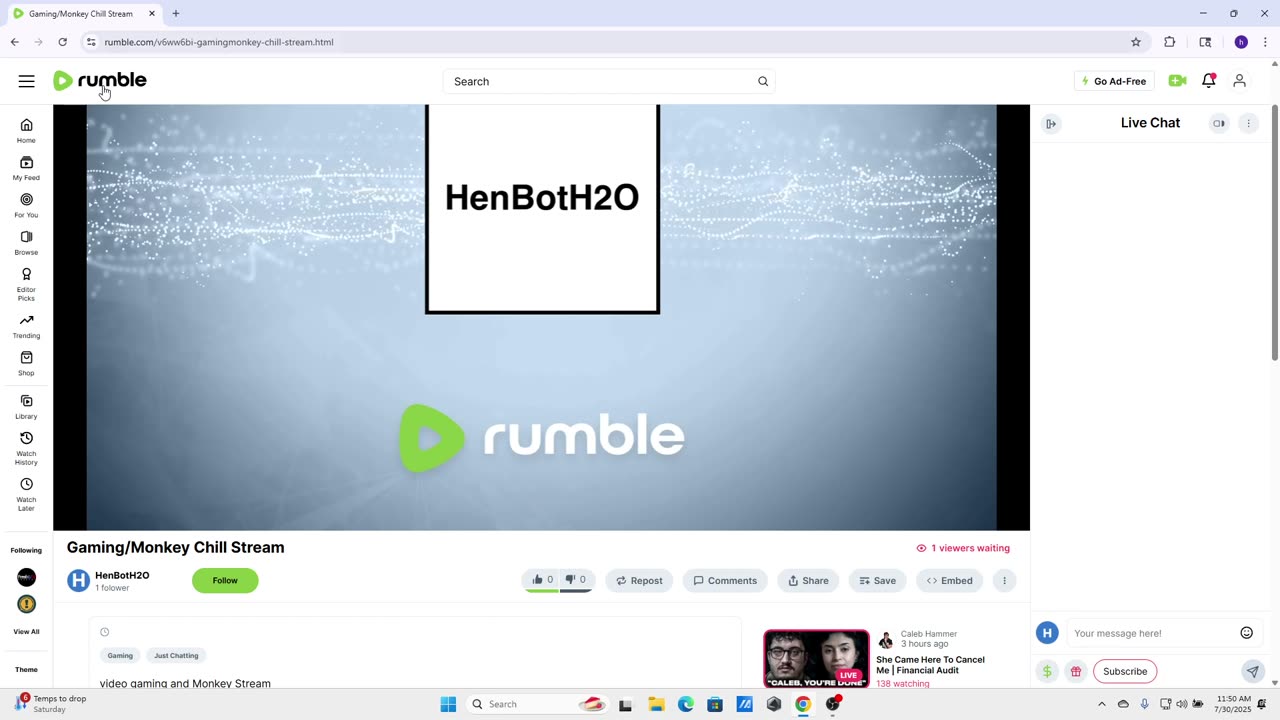1280x720 pixels.
Task: Save the video to a playlist
Action: click(878, 580)
